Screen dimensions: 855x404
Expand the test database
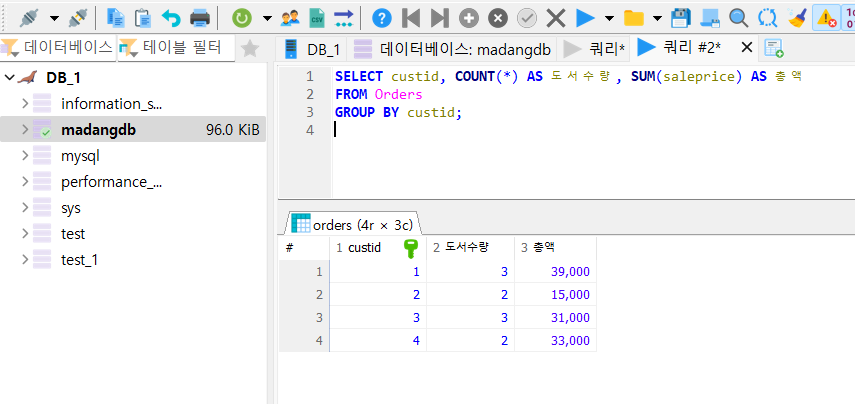click(25, 233)
